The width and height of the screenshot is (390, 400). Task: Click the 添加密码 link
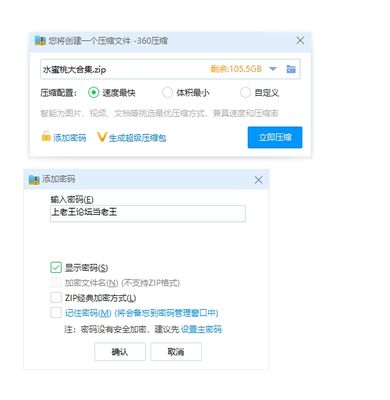(x=70, y=137)
